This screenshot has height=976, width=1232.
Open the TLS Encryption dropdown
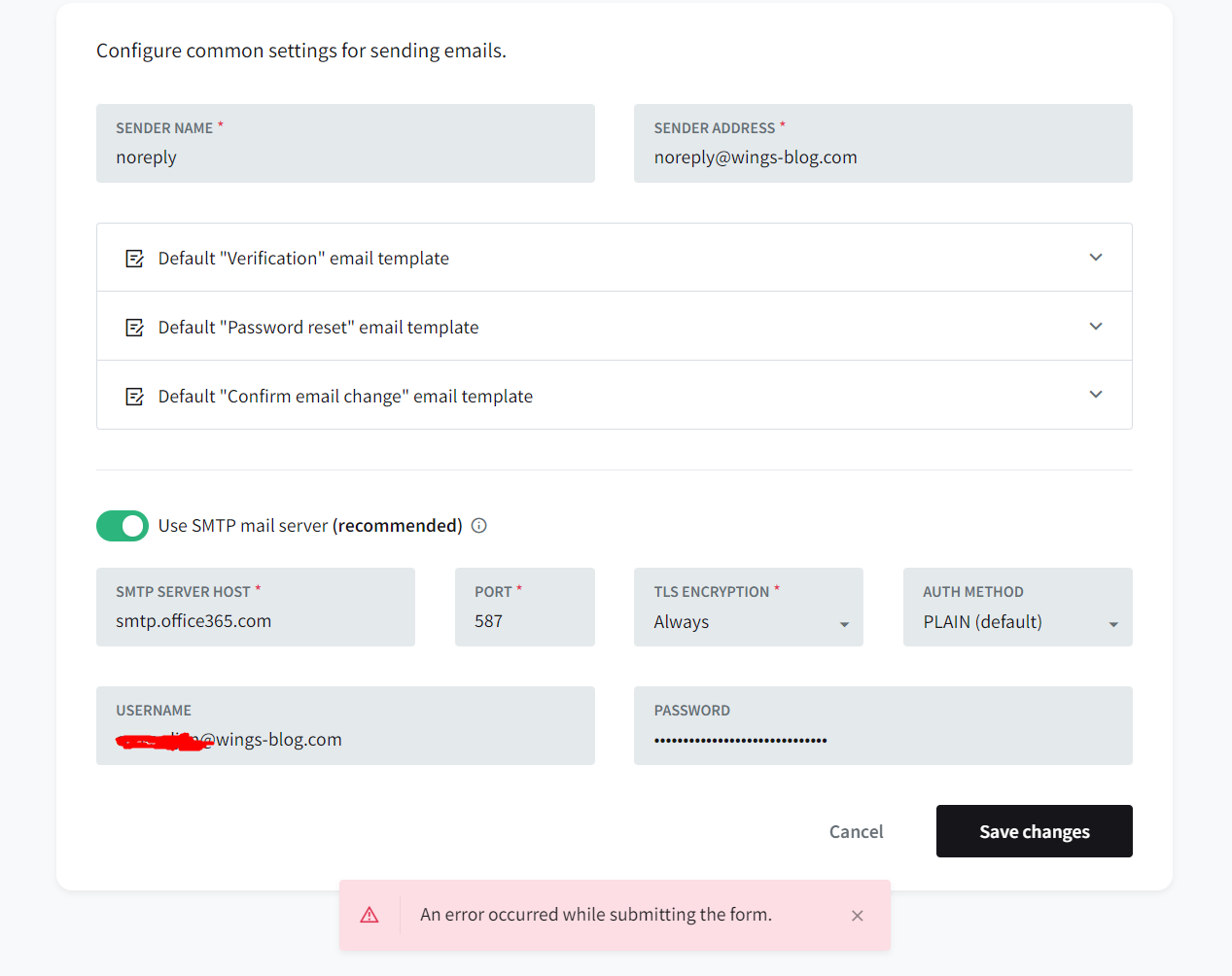tap(843, 621)
